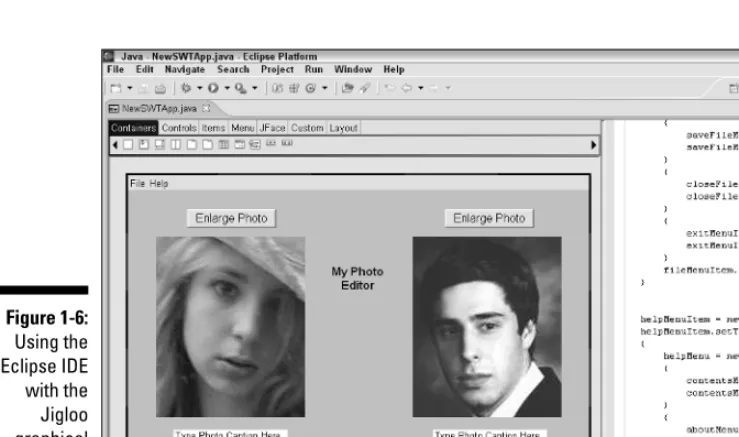Select the third Containers palette icon
The image size is (739, 437).
(x=160, y=145)
